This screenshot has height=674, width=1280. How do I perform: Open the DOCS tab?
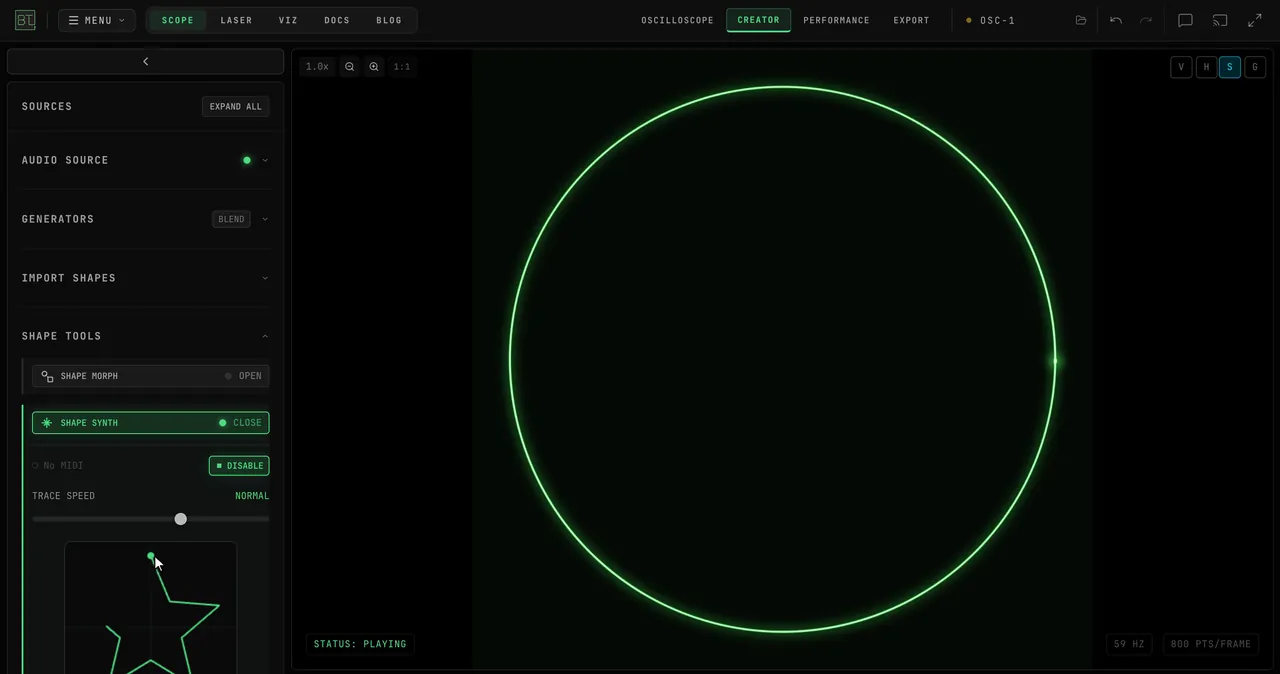[337, 20]
